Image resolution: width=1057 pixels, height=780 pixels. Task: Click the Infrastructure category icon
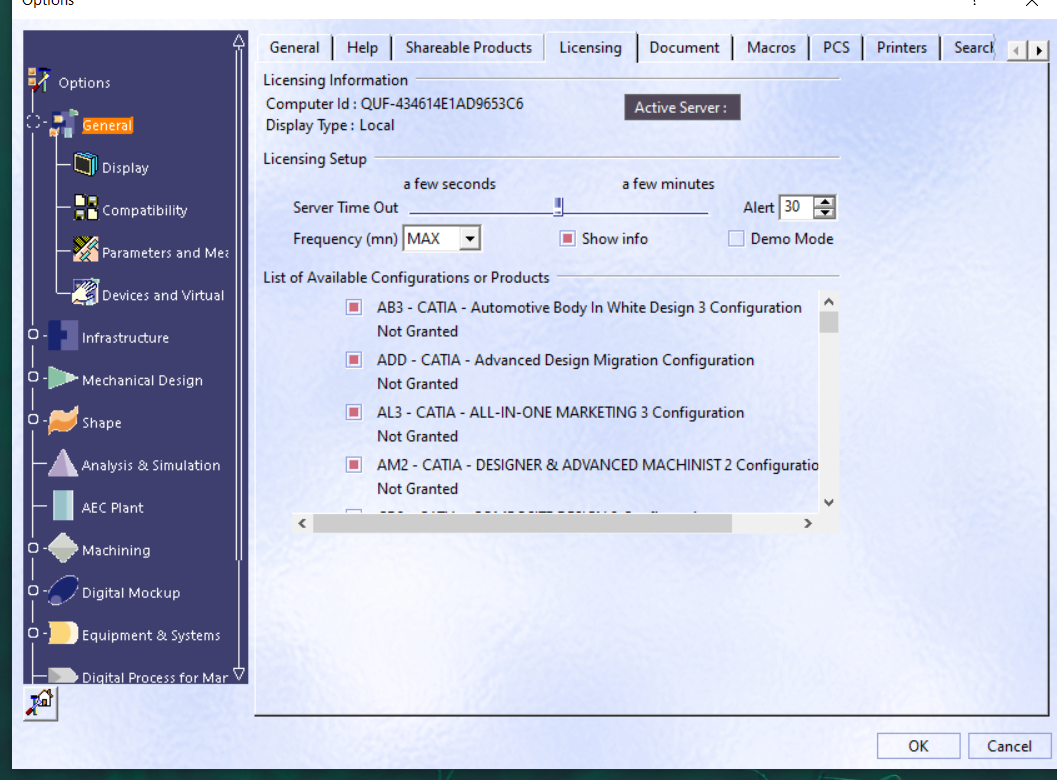click(63, 335)
